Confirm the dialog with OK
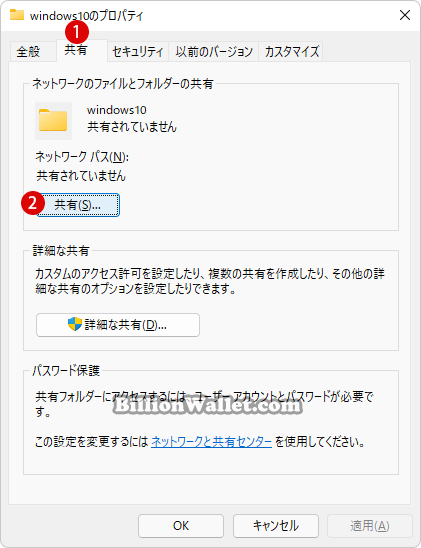 pyautogui.click(x=181, y=526)
